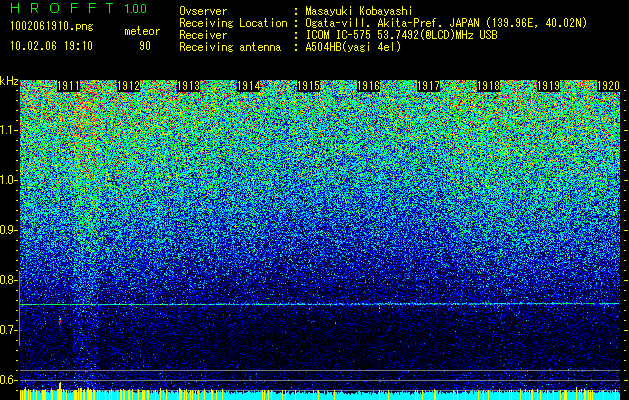The width and height of the screenshot is (629, 400).
Task: Click the 1918 time marker
Action: pyautogui.click(x=489, y=86)
